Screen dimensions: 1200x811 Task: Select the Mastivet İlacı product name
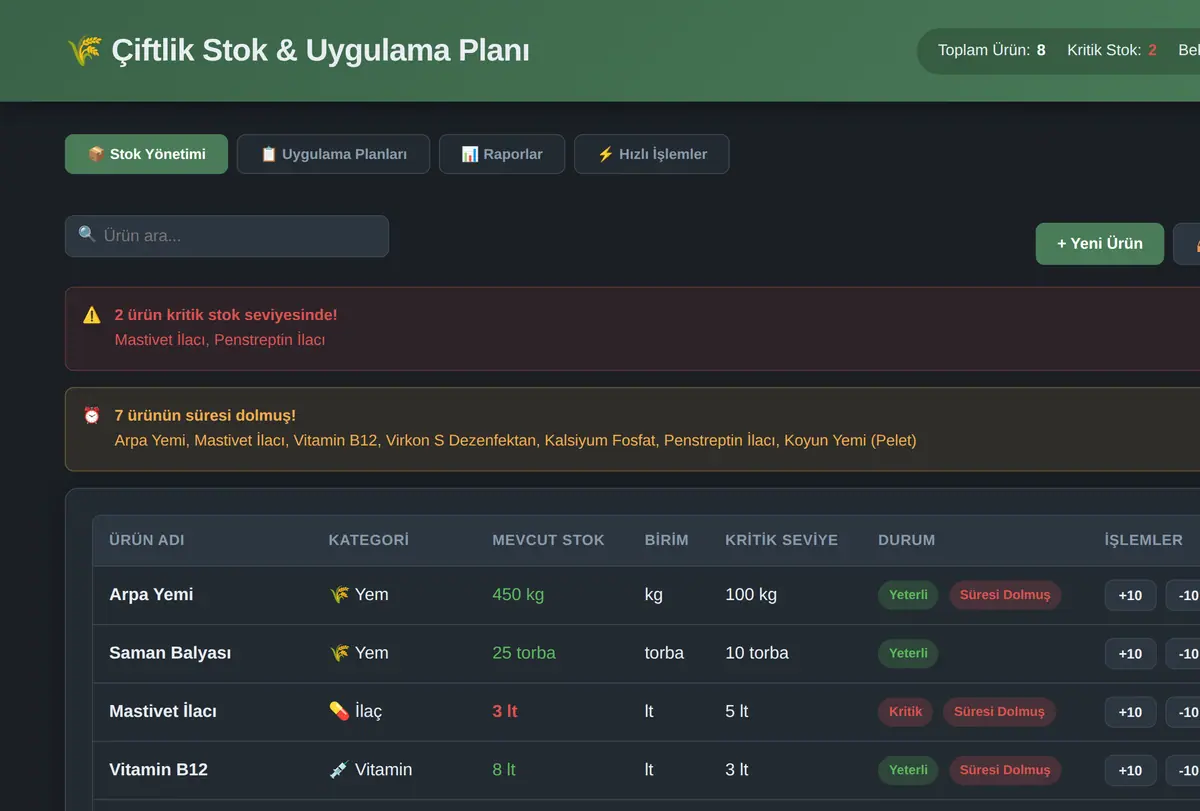tap(163, 711)
